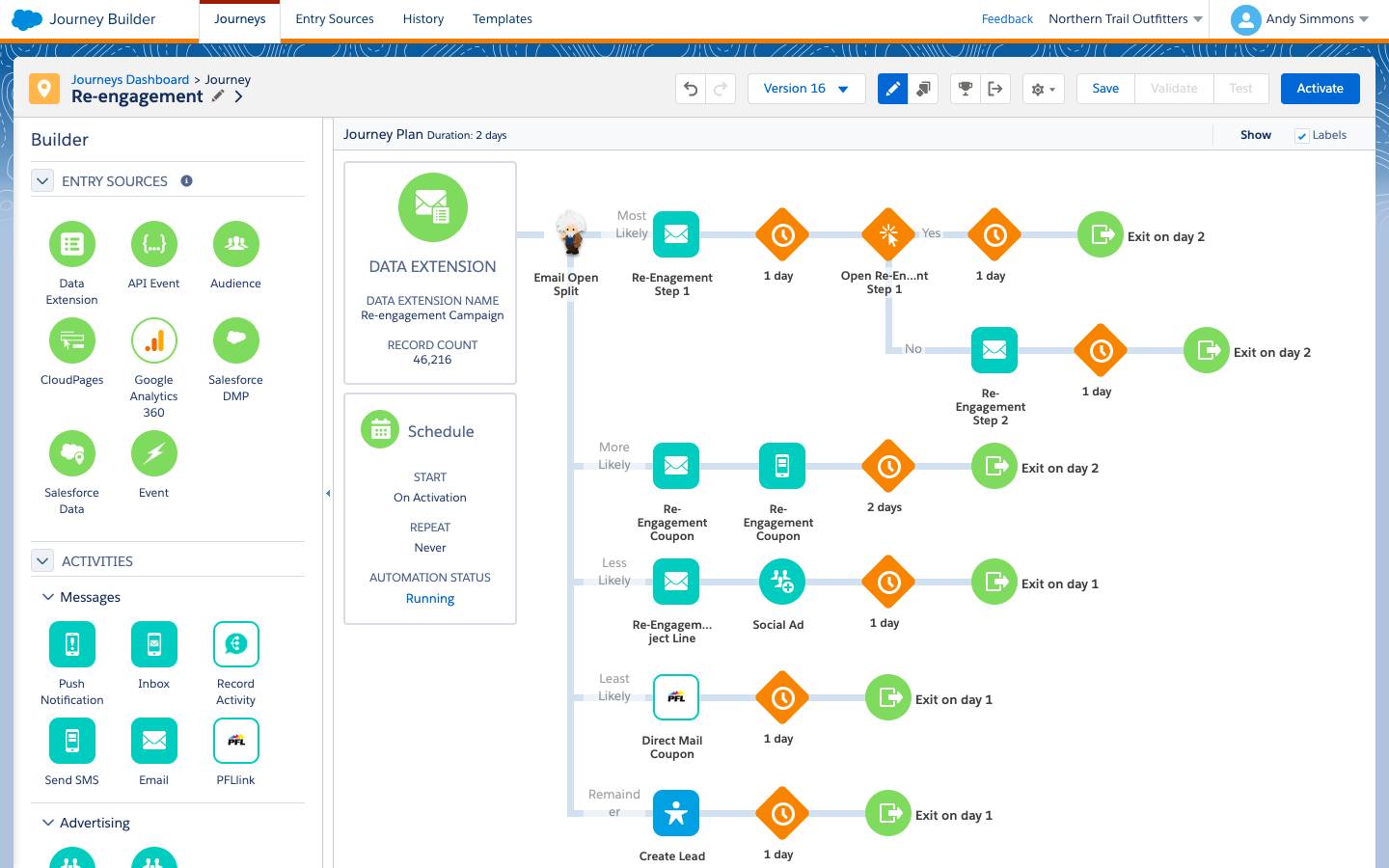
Task: Click the Validate button
Action: [1174, 89]
